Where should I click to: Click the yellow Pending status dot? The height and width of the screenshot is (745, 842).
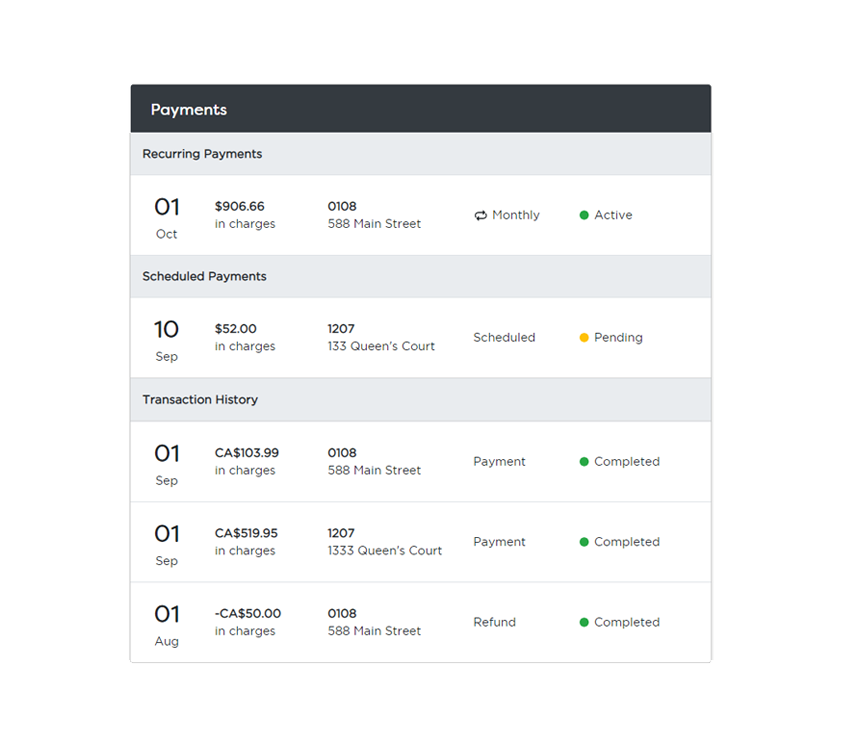tap(584, 338)
